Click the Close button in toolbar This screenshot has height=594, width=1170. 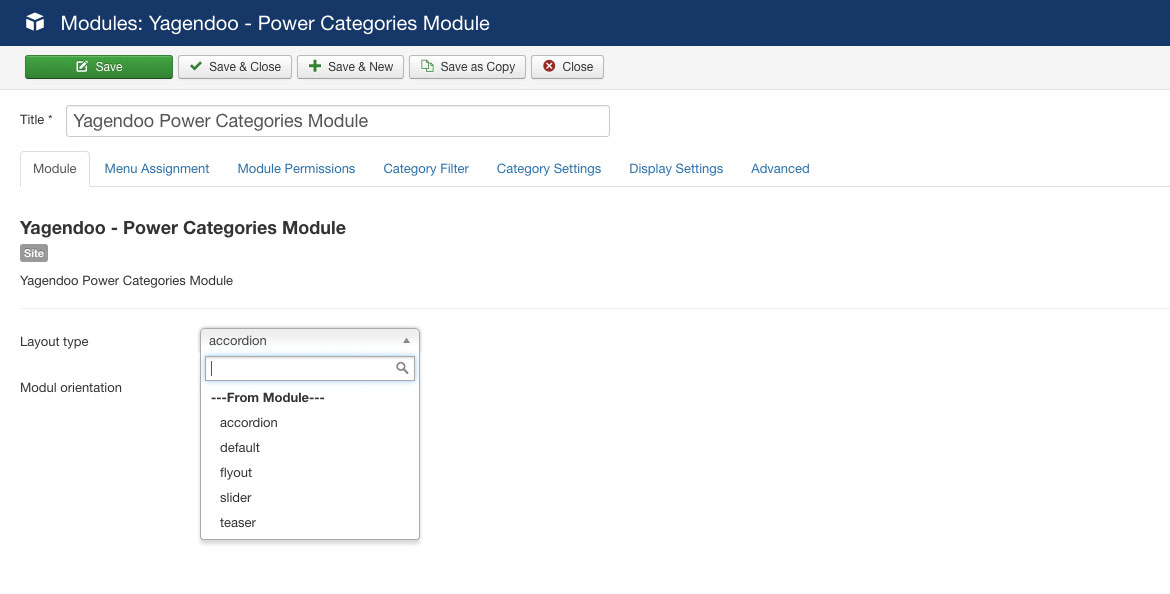click(x=567, y=66)
